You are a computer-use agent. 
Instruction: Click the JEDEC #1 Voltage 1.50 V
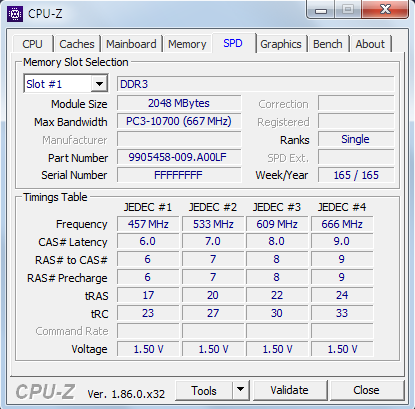tap(148, 349)
